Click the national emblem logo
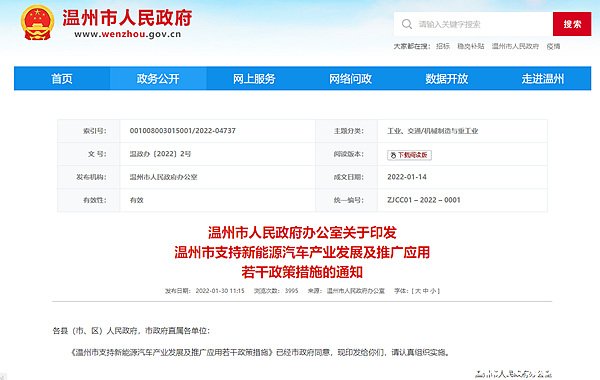The width and height of the screenshot is (600, 380). coord(37,23)
